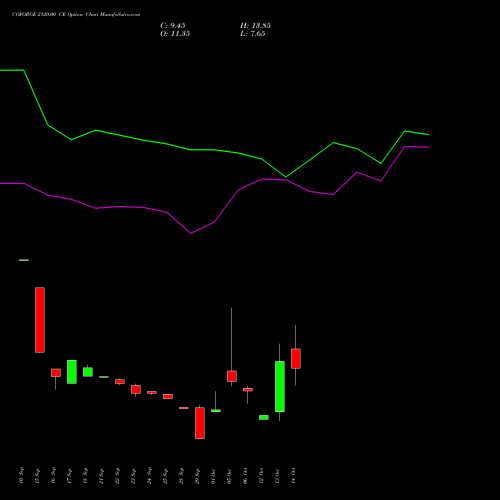Click the '01 Oct' date axis label

pos(214,476)
